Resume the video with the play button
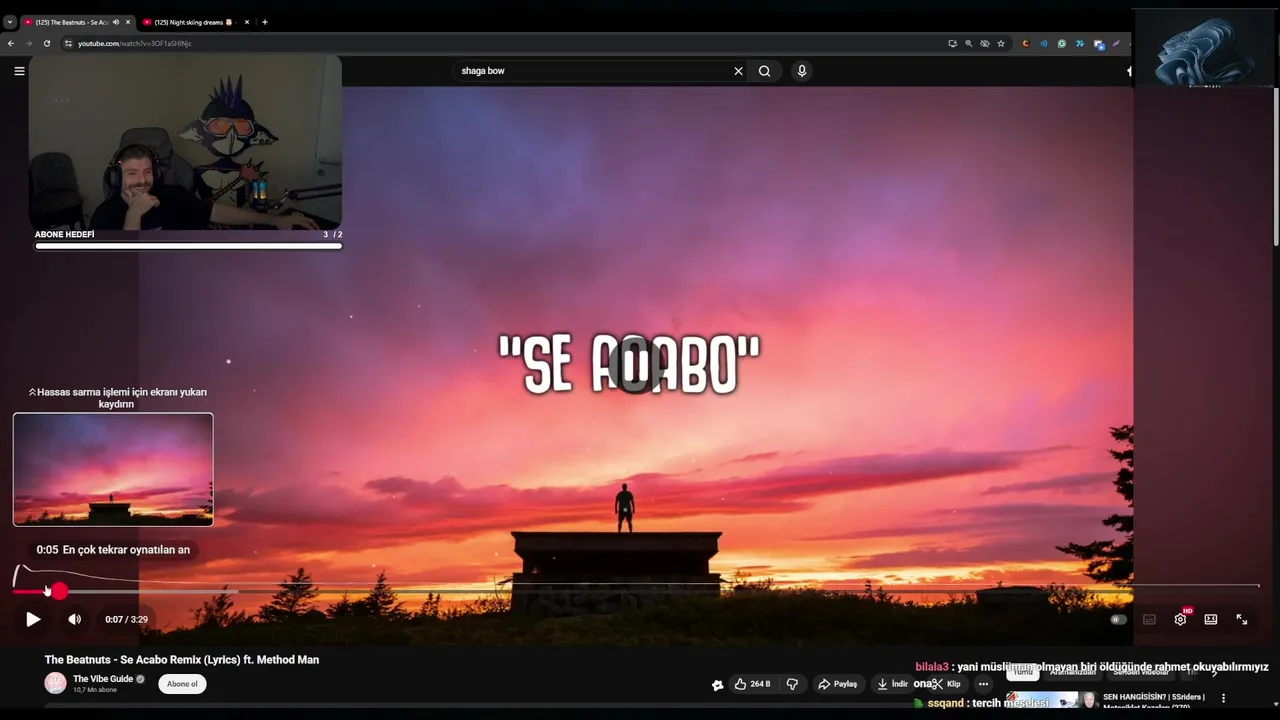The height and width of the screenshot is (720, 1280). tap(33, 619)
